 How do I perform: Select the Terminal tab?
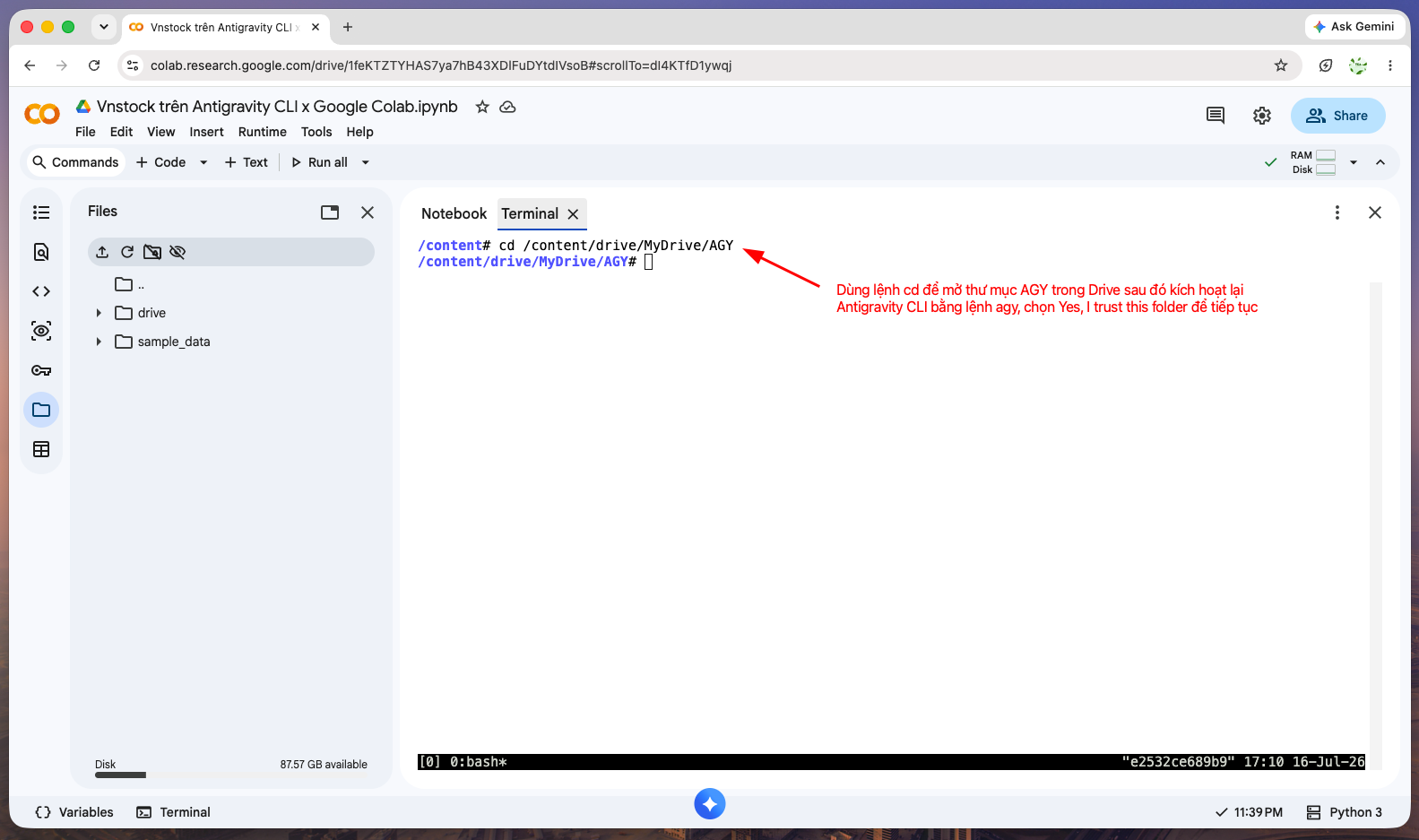point(530,213)
